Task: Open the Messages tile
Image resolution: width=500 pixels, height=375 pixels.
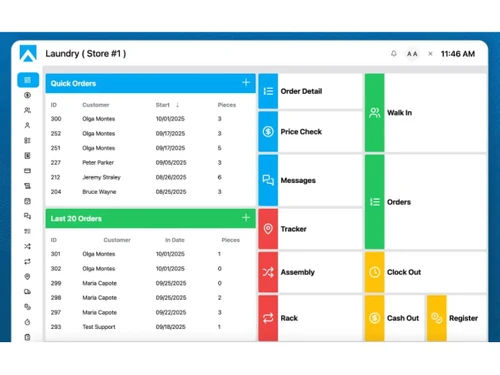Action: (310, 180)
